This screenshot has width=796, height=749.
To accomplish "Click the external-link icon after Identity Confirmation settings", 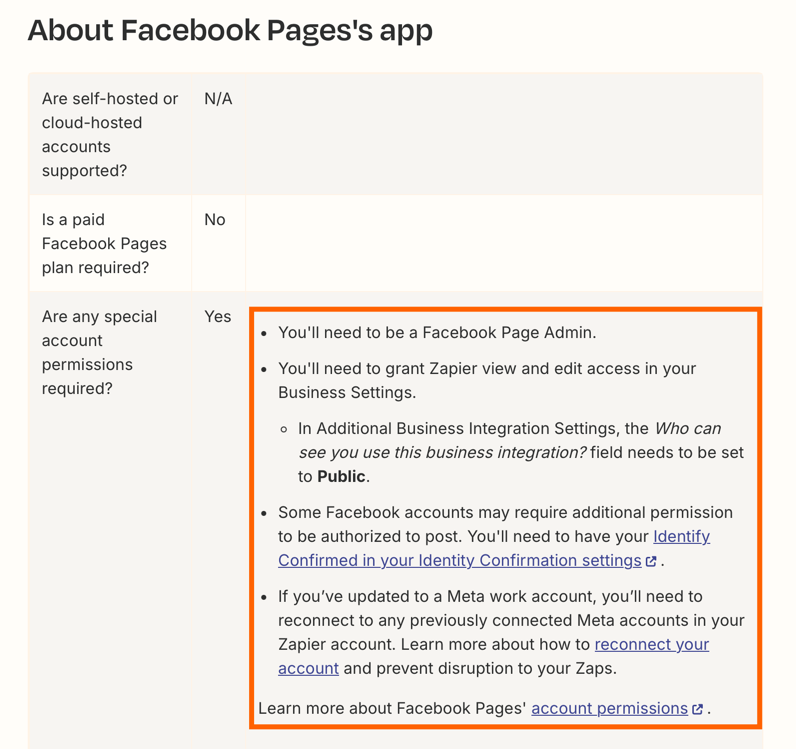I will 651,561.
